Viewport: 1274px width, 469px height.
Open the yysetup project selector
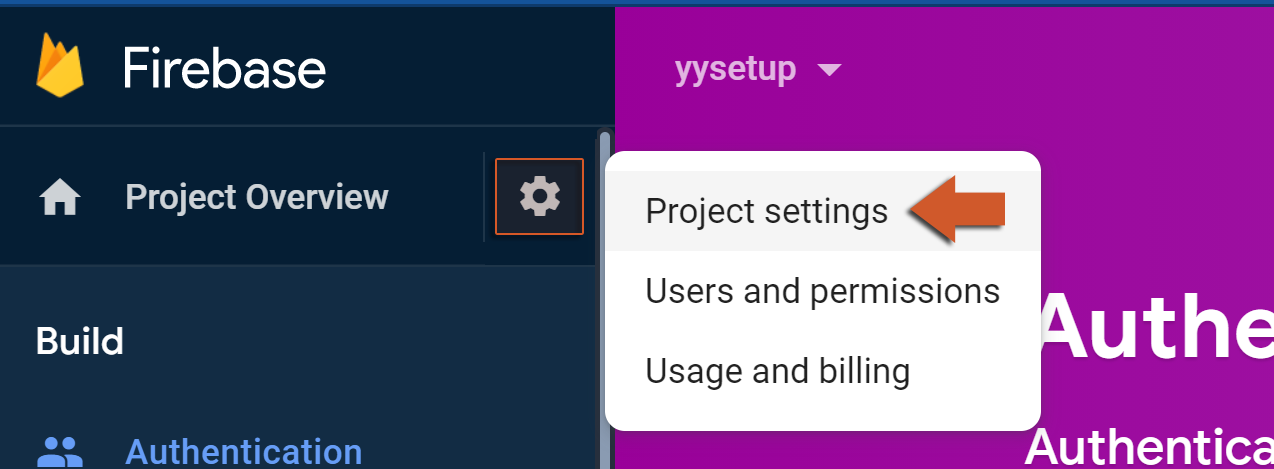(x=736, y=69)
